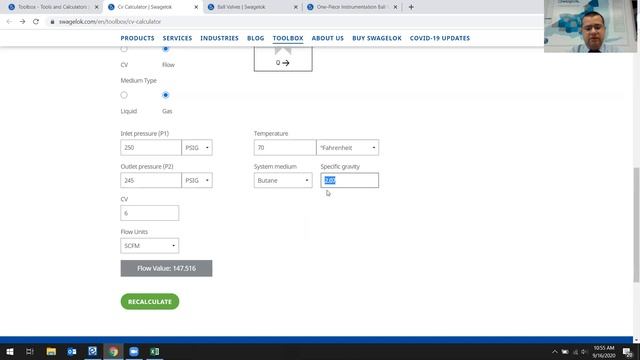Select the CV calculation radio button
This screenshot has height=360, width=640.
tap(124, 49)
